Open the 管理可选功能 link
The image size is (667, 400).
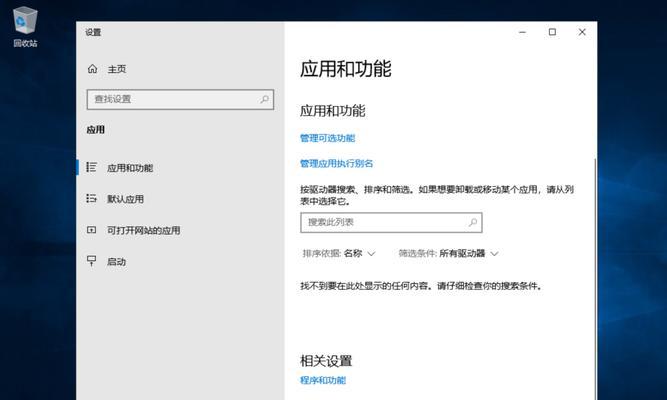tap(327, 138)
